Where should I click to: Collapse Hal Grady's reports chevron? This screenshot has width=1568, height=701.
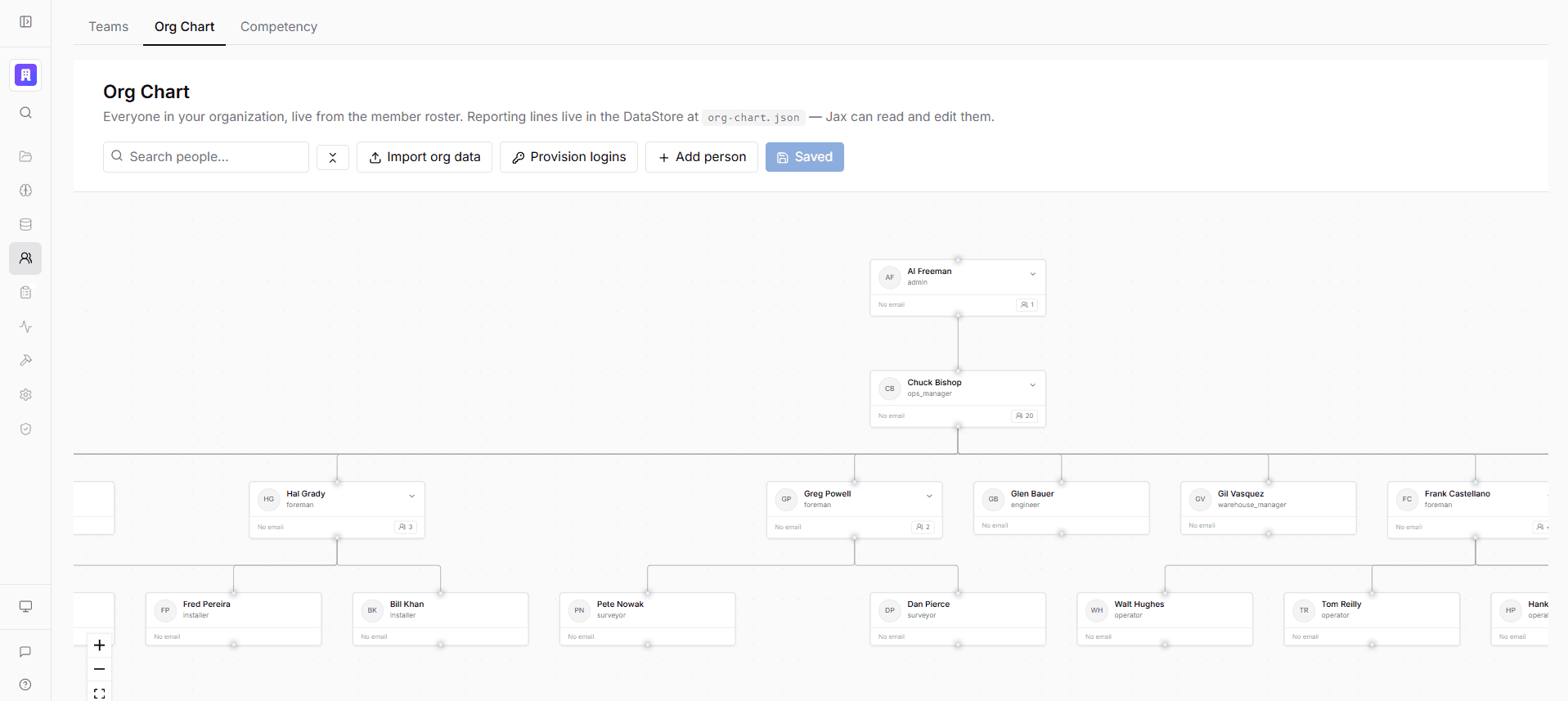coord(411,497)
